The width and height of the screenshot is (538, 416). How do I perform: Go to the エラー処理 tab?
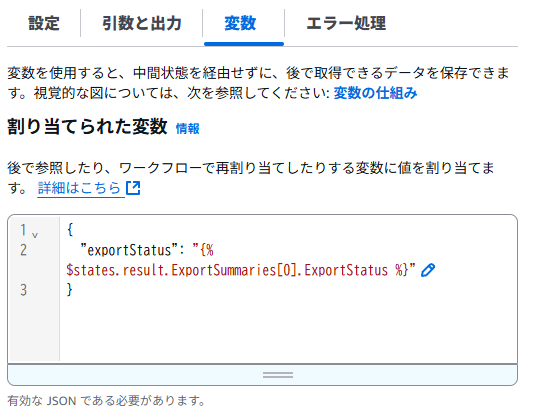click(346, 23)
